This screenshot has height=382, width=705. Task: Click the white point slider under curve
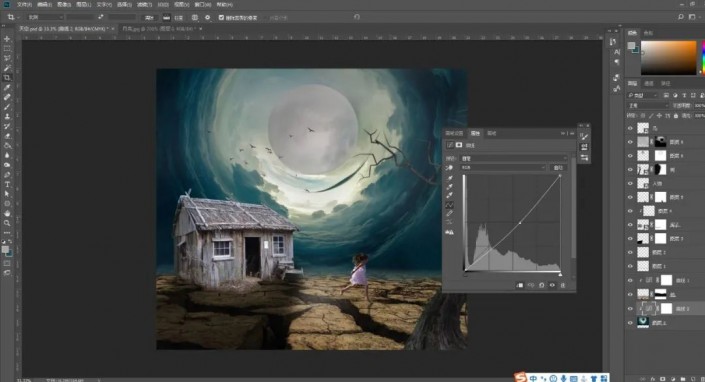click(x=560, y=274)
